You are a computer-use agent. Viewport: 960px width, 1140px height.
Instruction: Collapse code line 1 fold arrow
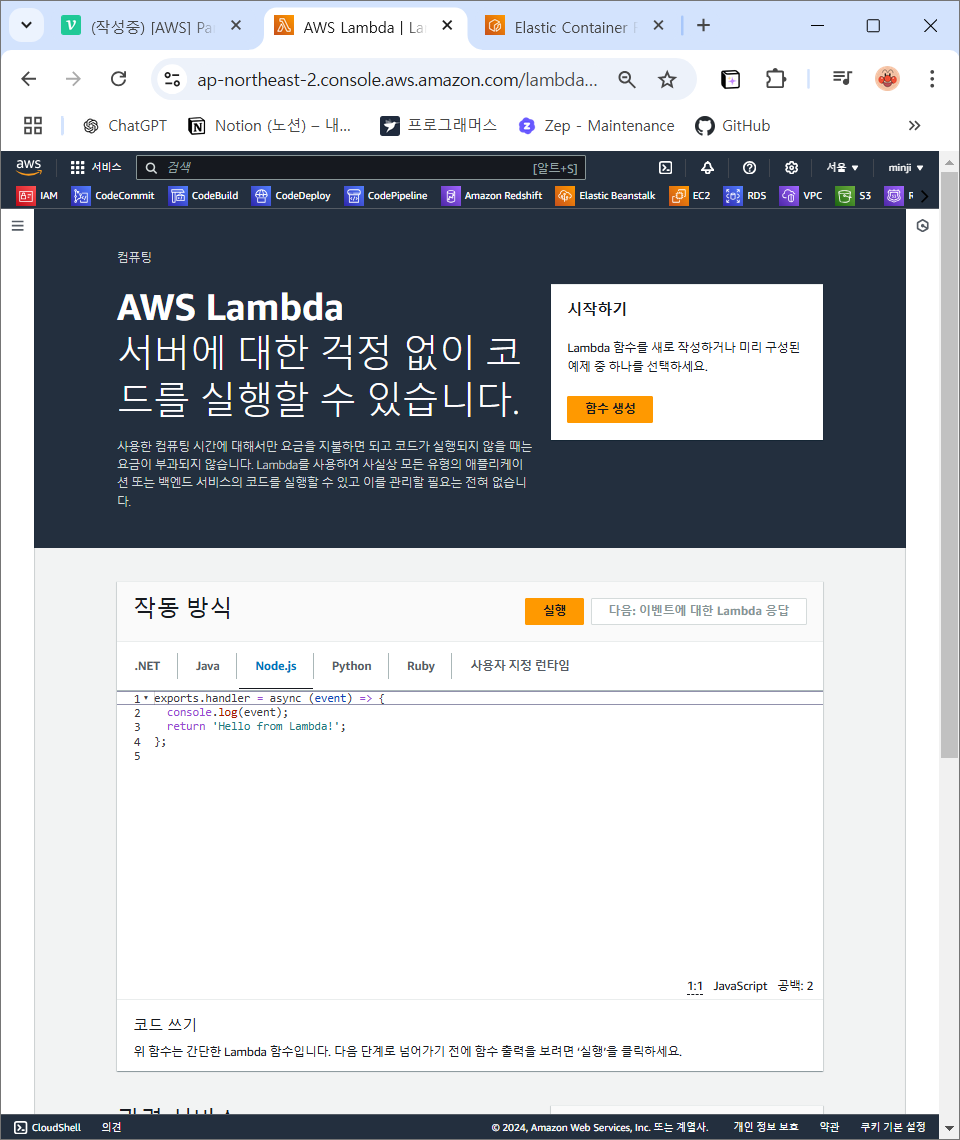pos(145,698)
